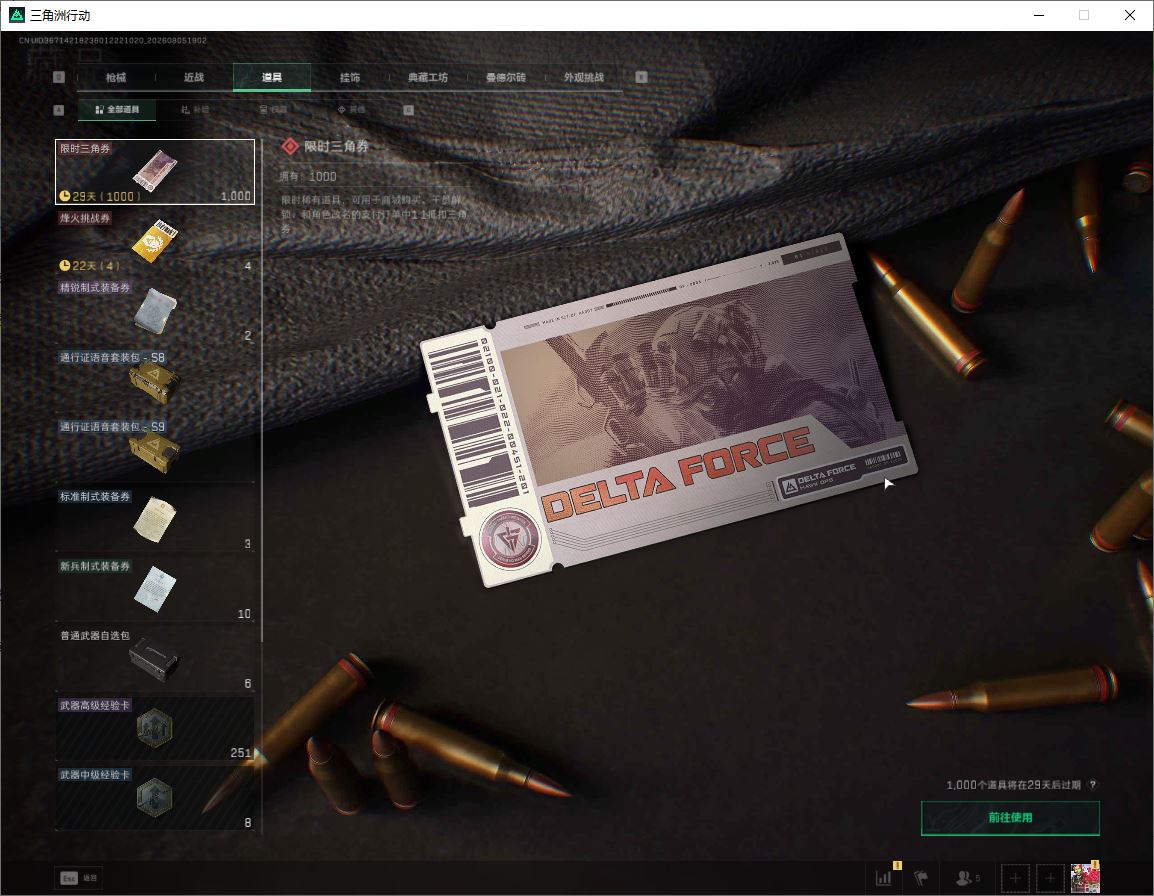Close the 三角洲行动 window

pyautogui.click(x=1130, y=15)
